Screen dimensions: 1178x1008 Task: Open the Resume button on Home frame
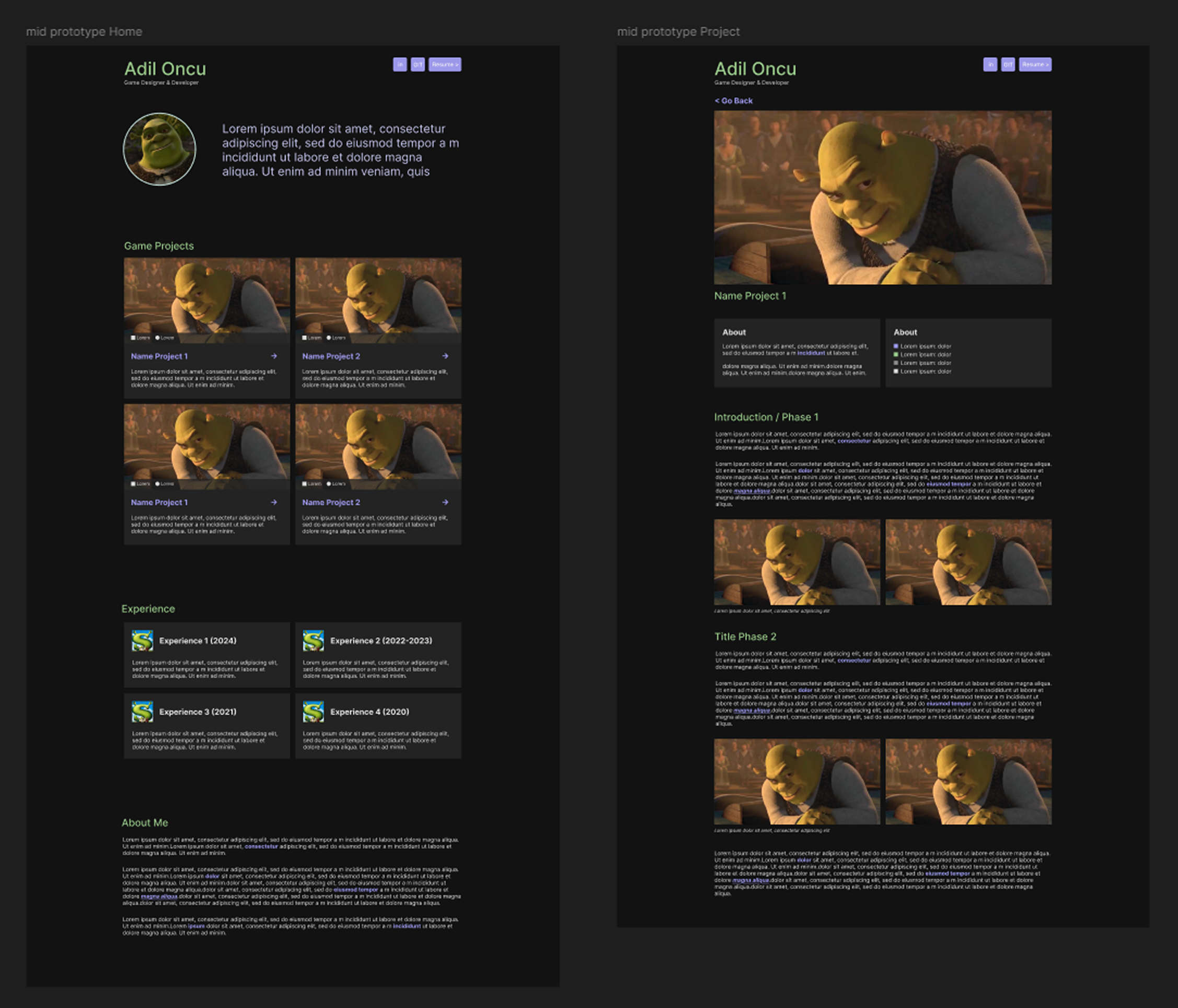pos(445,64)
